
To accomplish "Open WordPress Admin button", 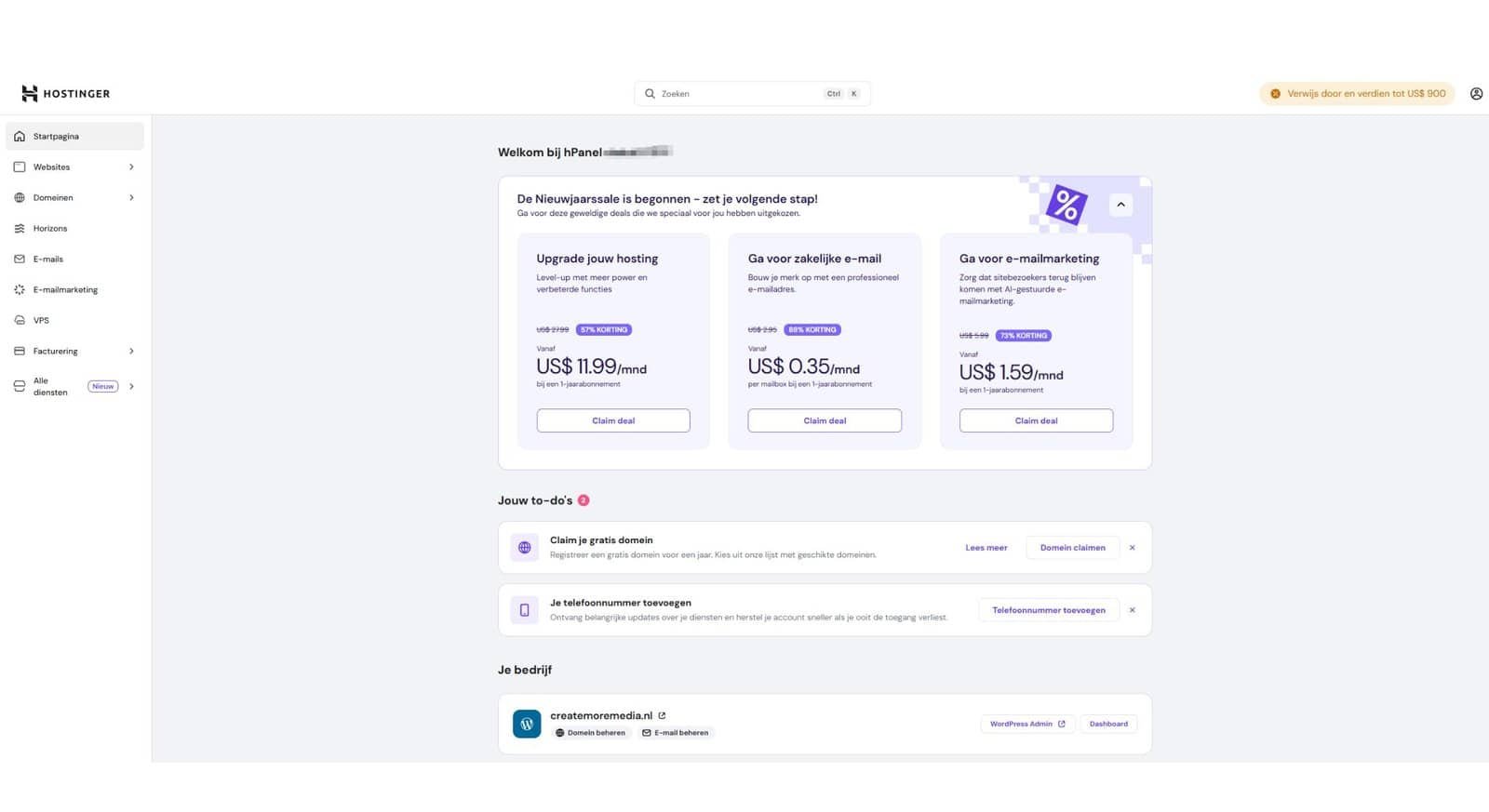I will pos(1027,724).
